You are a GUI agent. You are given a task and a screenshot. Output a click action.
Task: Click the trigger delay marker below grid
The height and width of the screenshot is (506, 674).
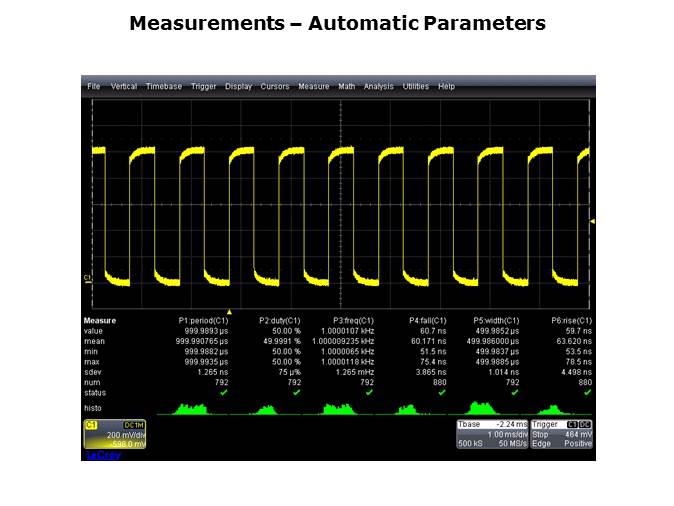(229, 312)
